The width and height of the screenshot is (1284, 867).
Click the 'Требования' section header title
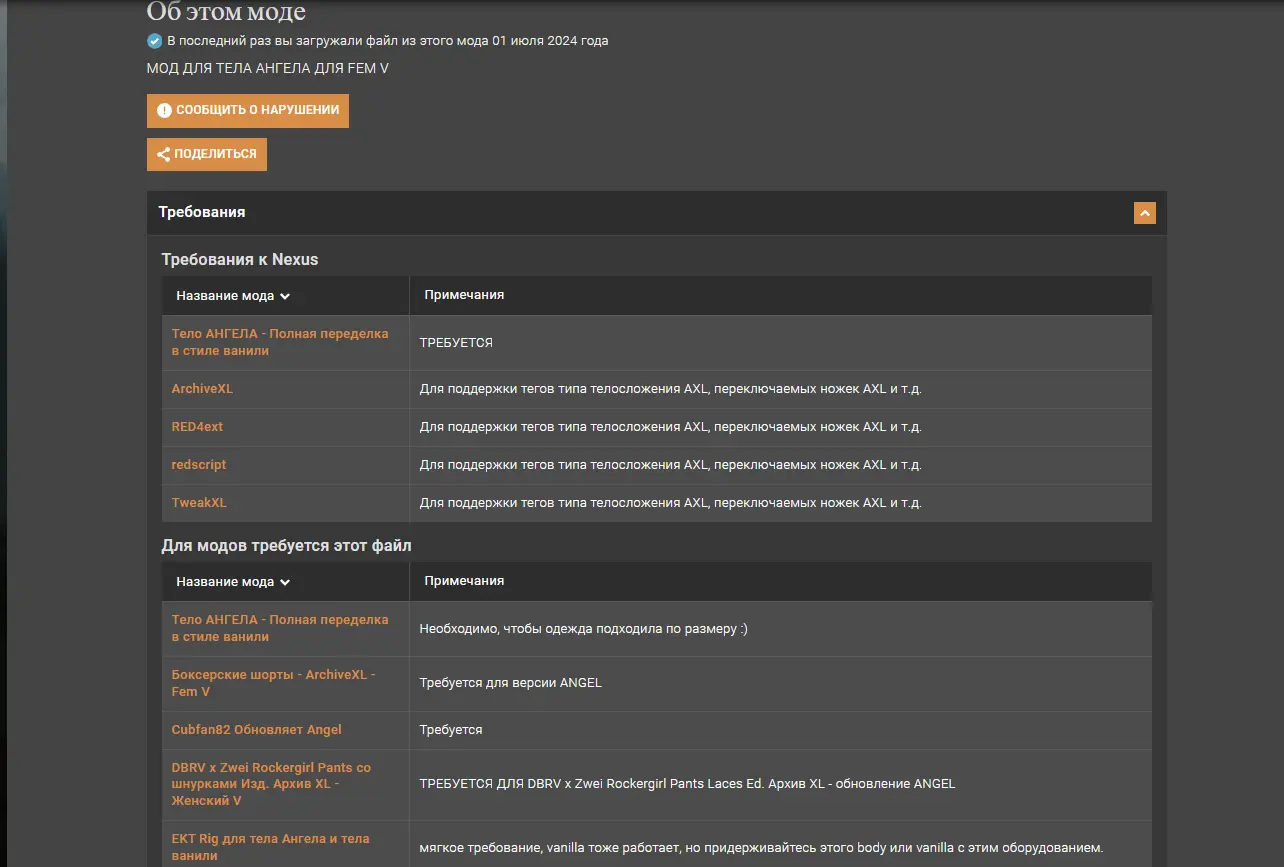[202, 212]
